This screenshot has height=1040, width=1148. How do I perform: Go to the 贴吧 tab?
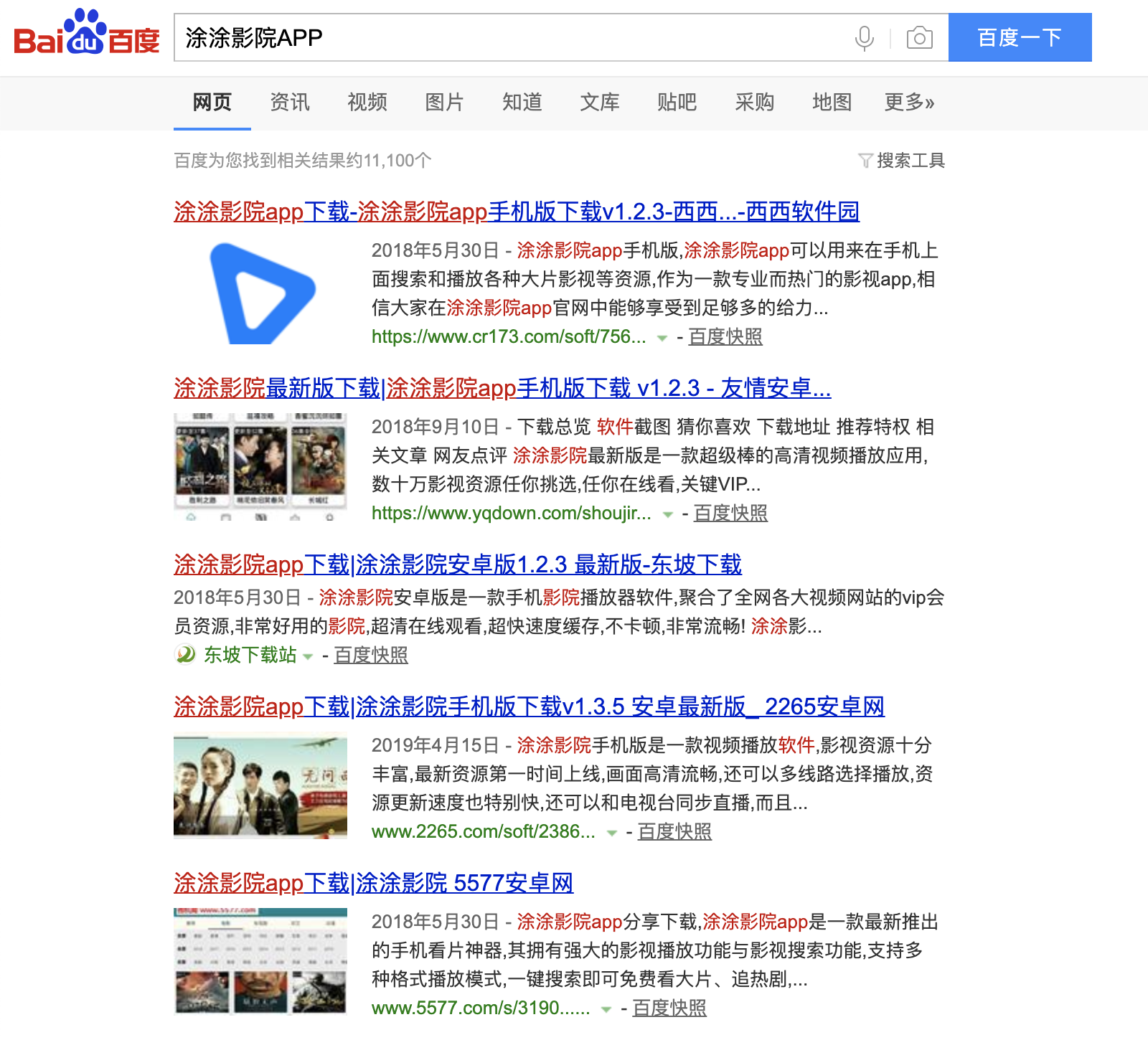(677, 103)
